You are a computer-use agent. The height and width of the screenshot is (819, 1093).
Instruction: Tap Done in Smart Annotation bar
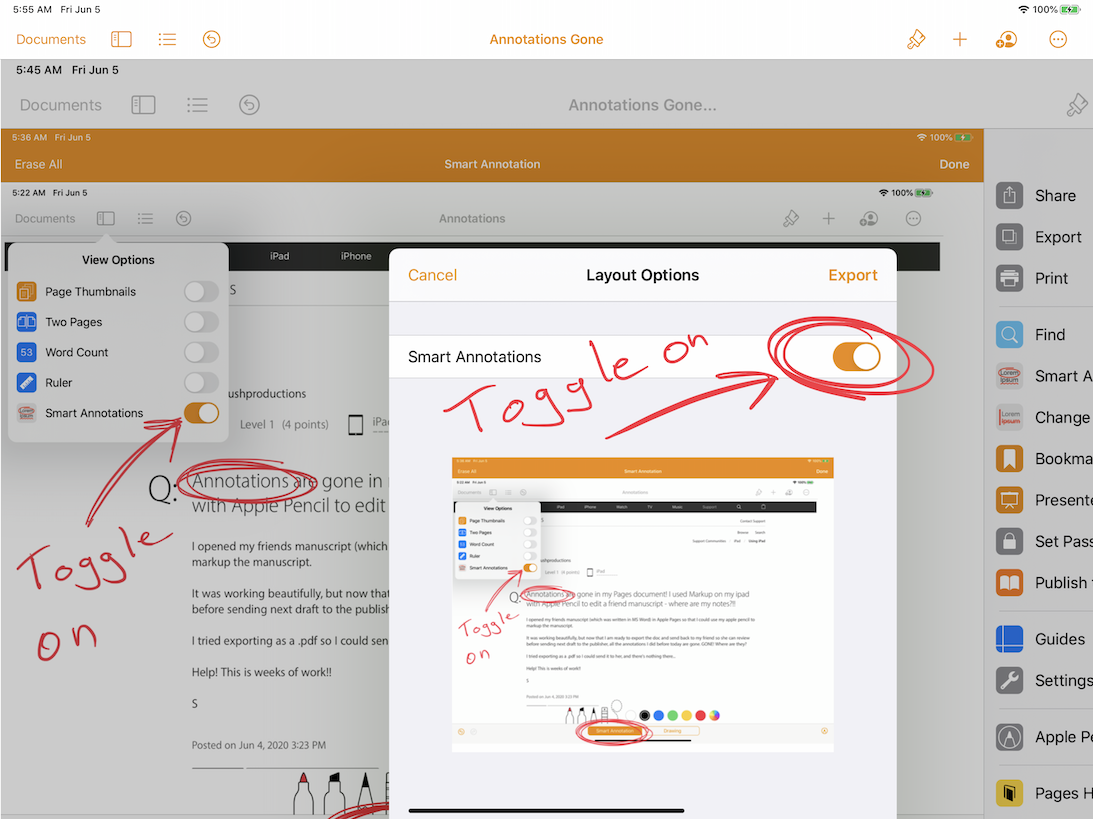click(954, 164)
